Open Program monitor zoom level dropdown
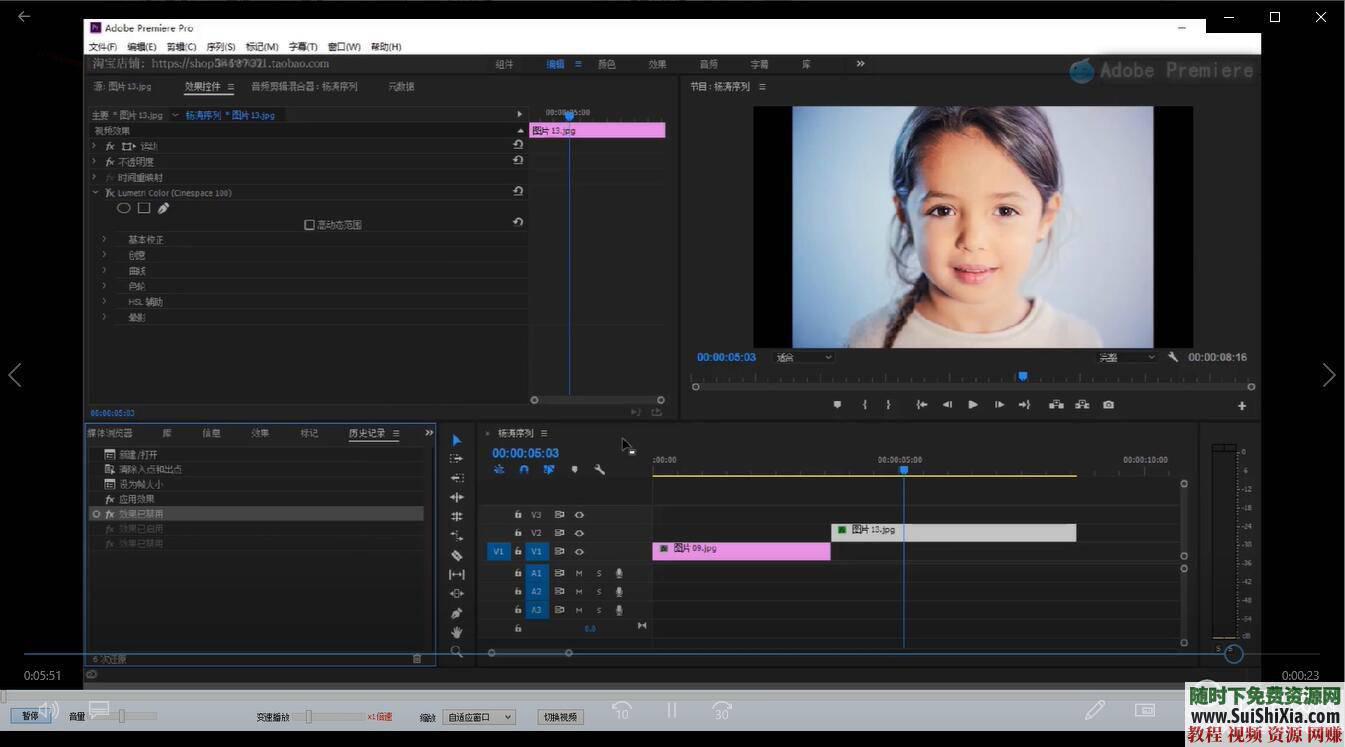The image size is (1345, 747). (803, 357)
